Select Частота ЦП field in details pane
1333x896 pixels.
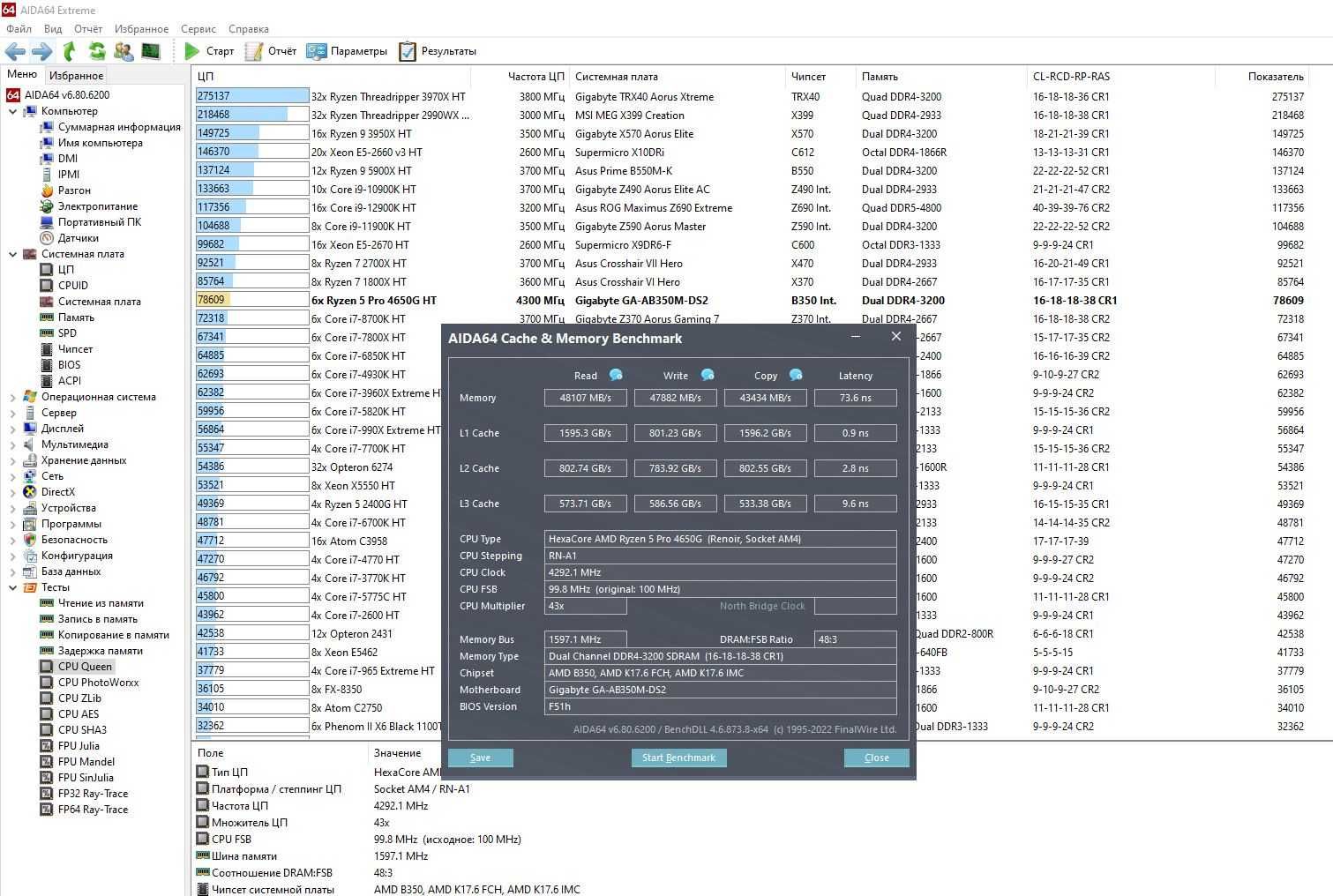(x=239, y=806)
